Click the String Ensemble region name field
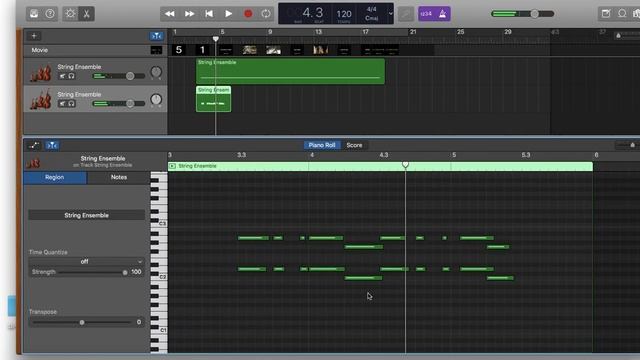 [87, 215]
